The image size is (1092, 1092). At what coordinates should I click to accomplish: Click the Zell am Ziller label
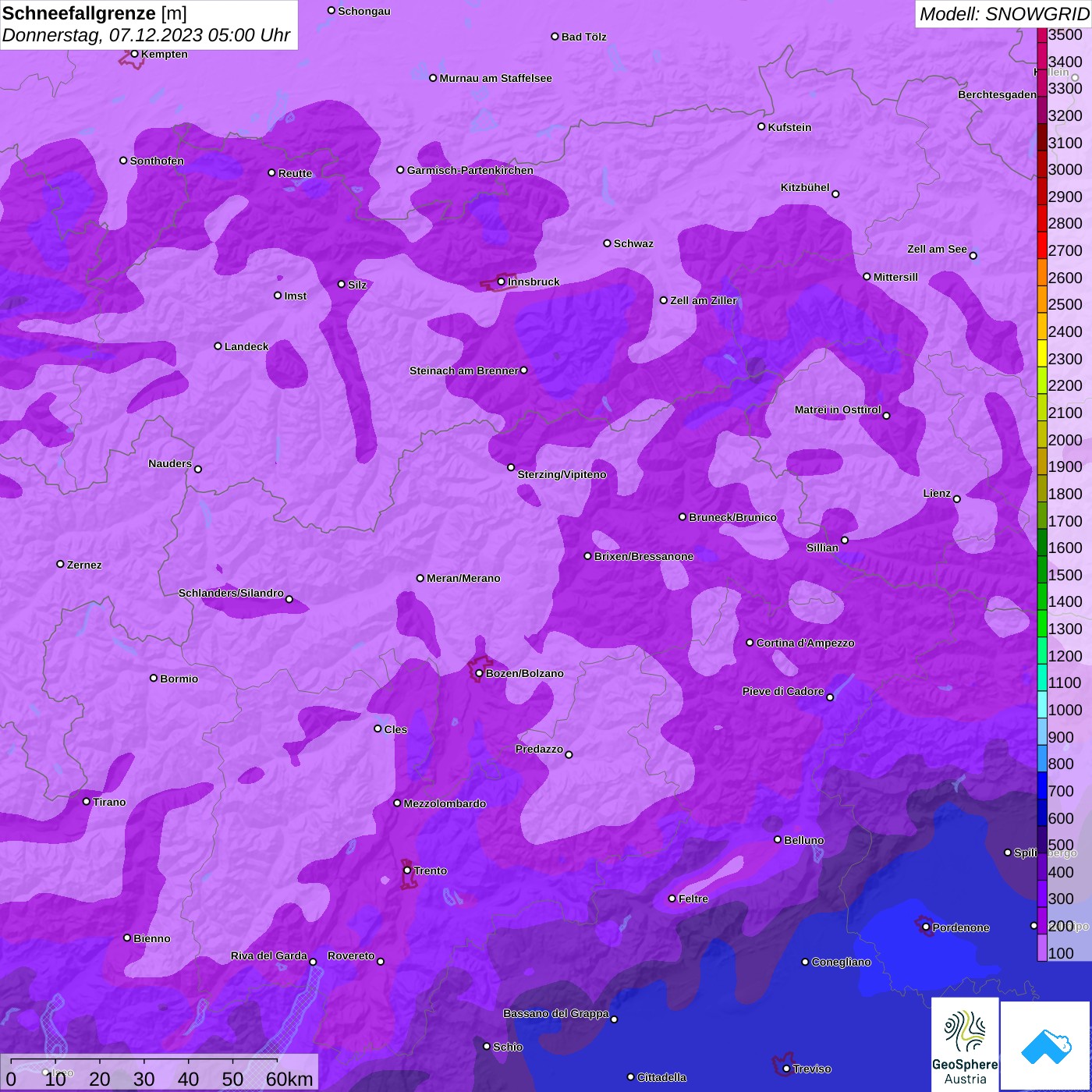point(704,300)
